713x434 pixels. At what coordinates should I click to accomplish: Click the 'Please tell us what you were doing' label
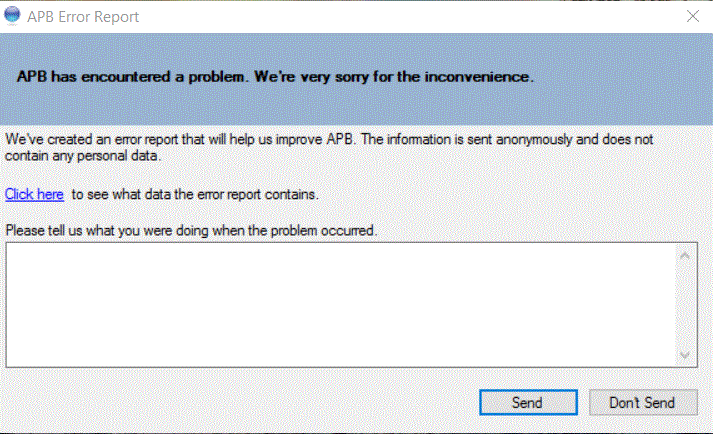(x=191, y=230)
